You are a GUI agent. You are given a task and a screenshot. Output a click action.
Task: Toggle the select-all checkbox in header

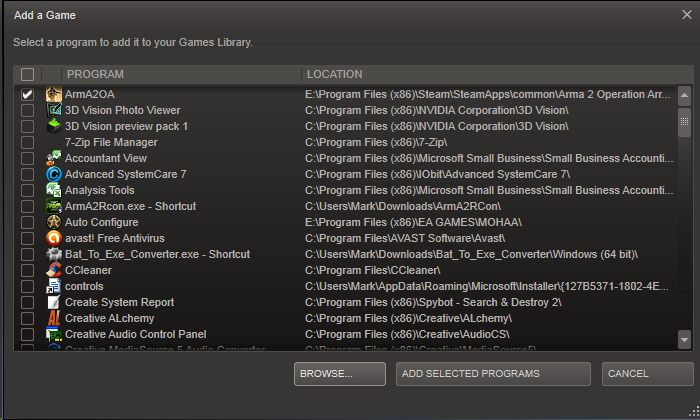coord(27,74)
